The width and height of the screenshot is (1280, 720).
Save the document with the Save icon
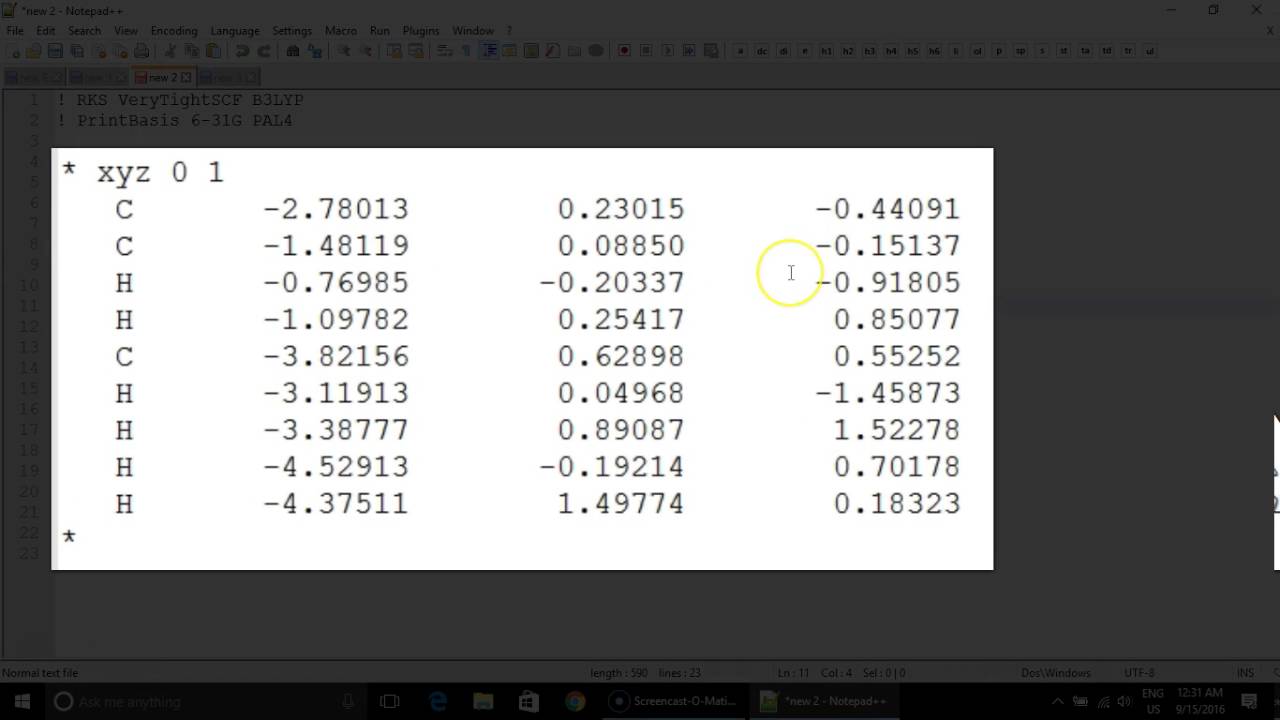point(55,51)
